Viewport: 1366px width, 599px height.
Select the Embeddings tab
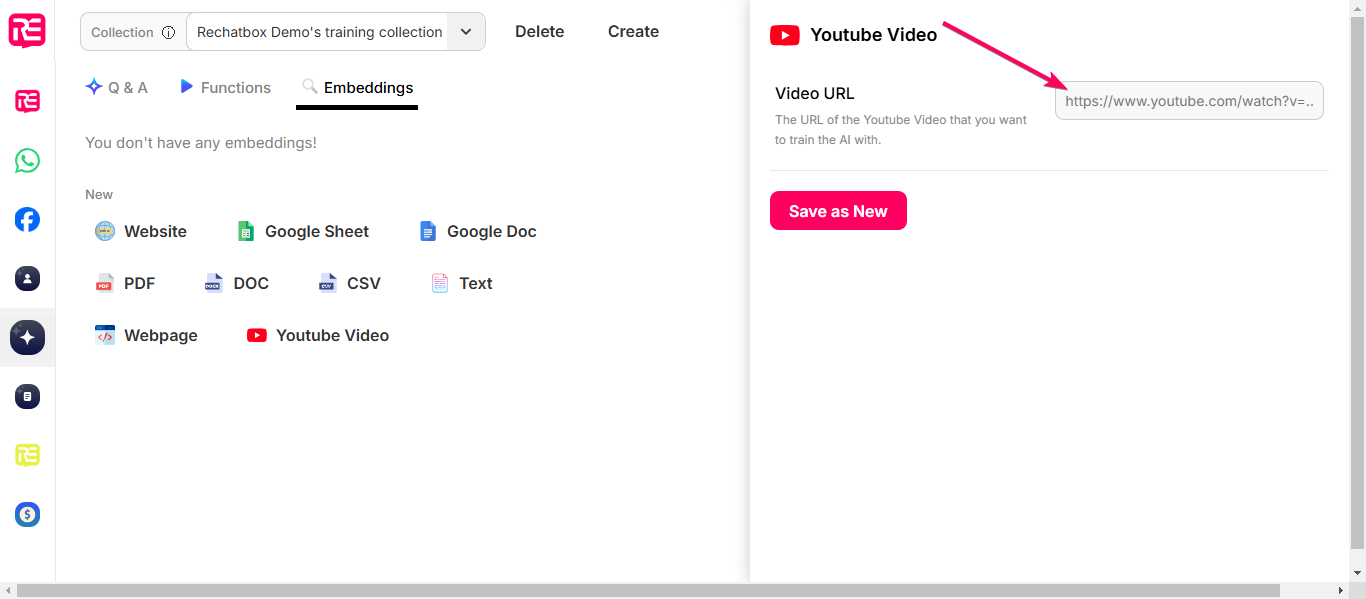coord(357,88)
